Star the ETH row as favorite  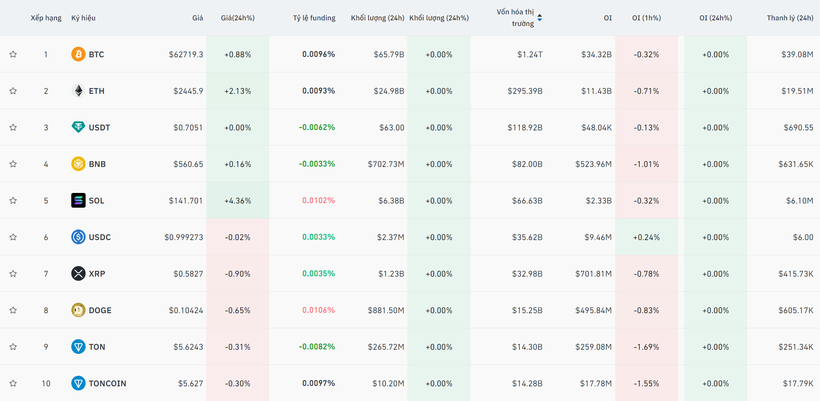pos(13,91)
